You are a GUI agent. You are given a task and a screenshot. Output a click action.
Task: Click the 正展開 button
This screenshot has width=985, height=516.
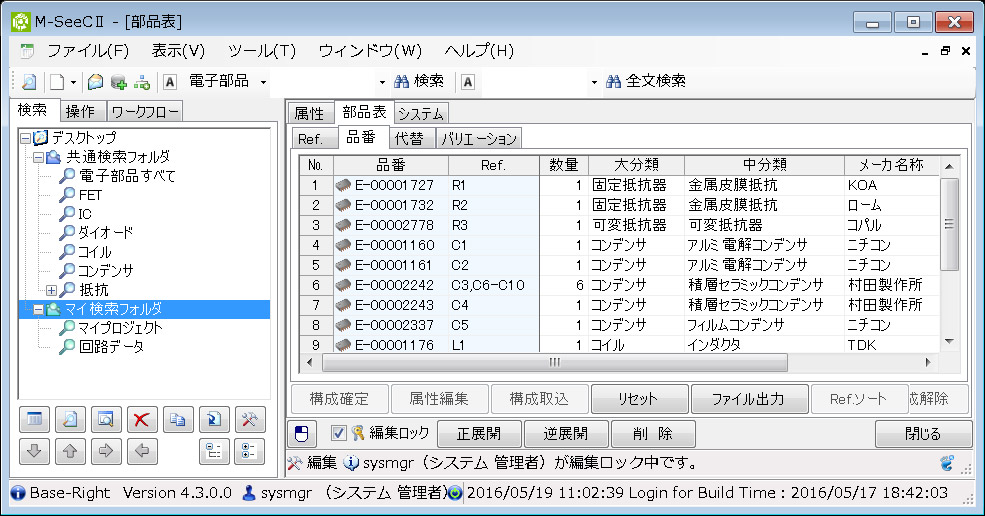tap(479, 434)
